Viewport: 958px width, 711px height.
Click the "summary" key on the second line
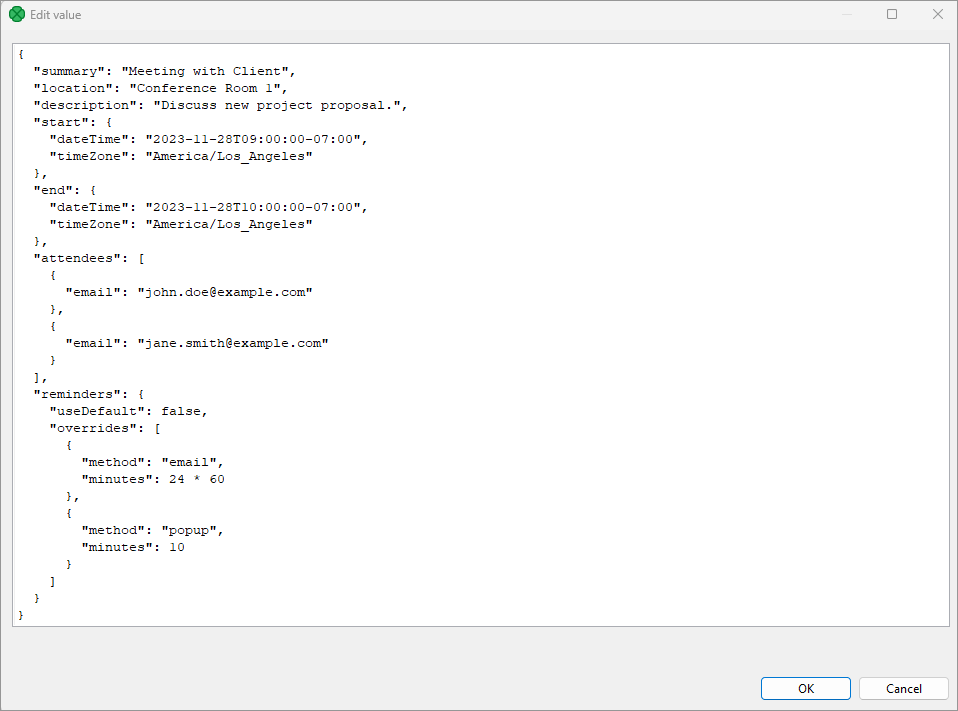tap(71, 72)
